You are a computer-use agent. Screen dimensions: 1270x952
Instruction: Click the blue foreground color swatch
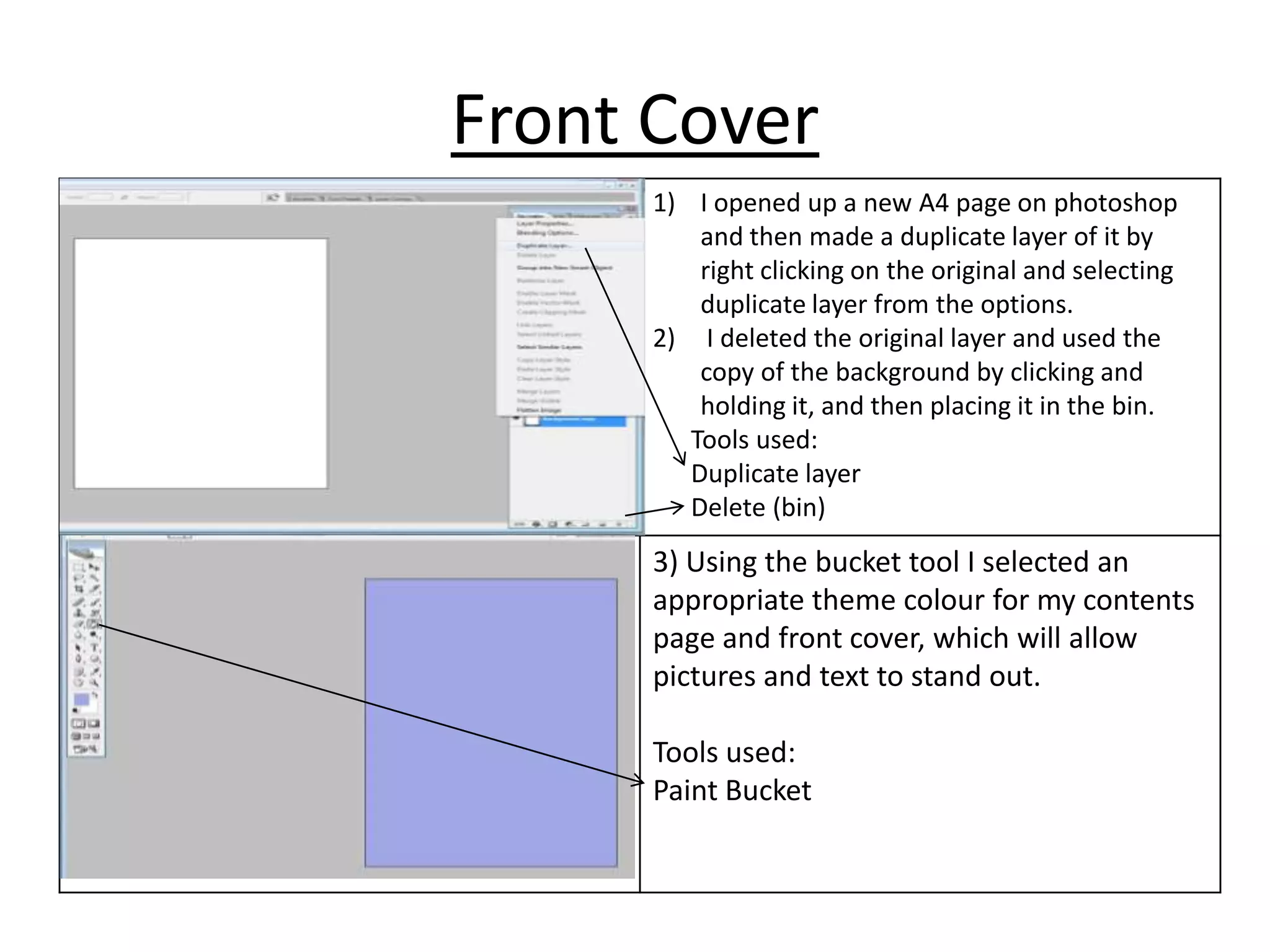coord(81,698)
